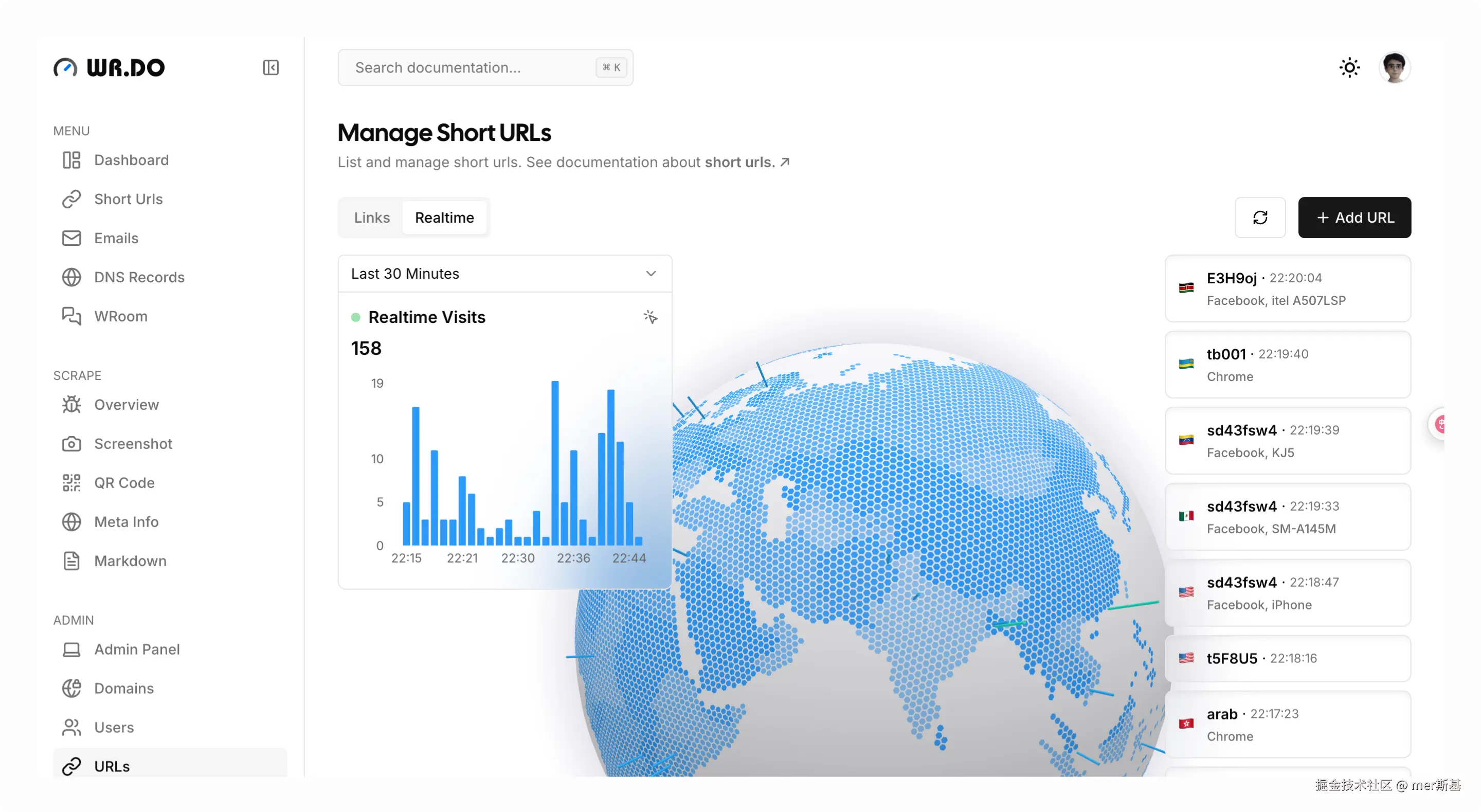The image size is (1481, 812).
Task: Collapse the sidebar panel icon
Action: tap(271, 68)
